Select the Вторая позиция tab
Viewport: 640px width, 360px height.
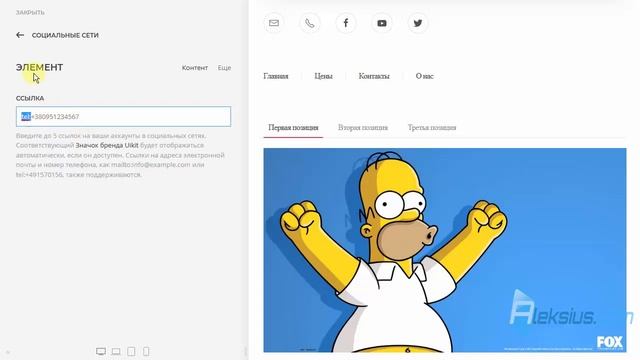pyautogui.click(x=363, y=127)
